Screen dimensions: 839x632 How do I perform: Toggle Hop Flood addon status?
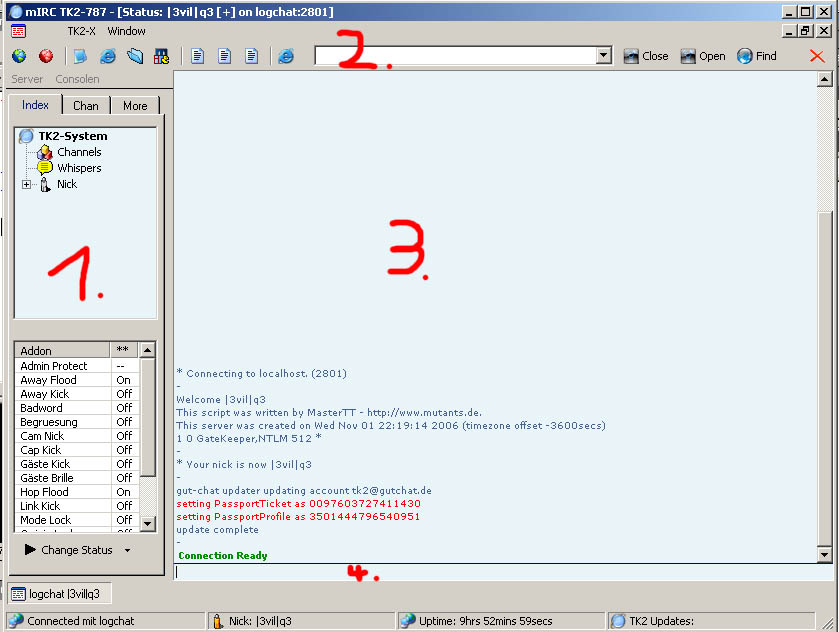tap(123, 492)
